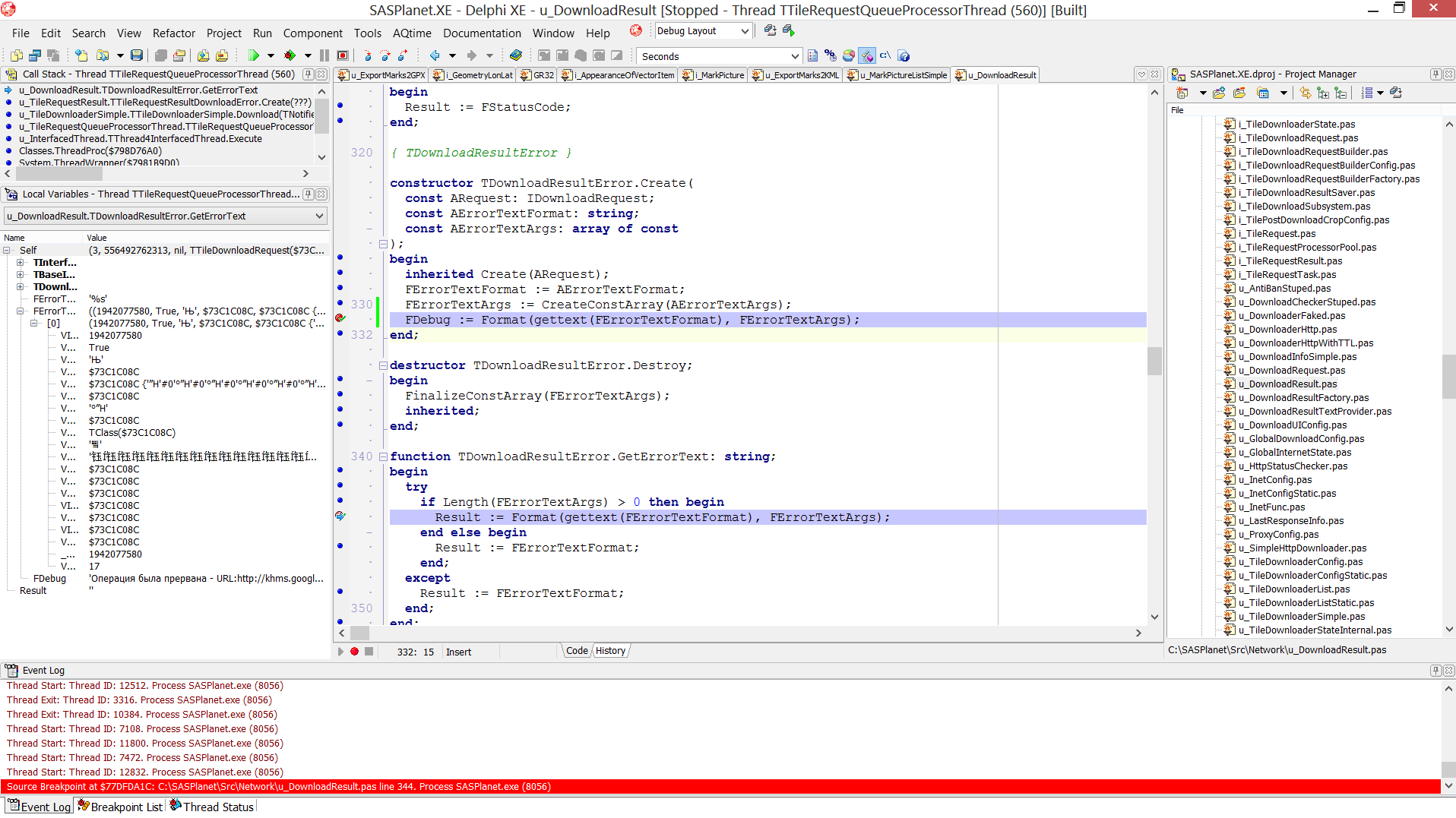Open the Debug Layout dropdown
The height and width of the screenshot is (818, 1456).
745,31
